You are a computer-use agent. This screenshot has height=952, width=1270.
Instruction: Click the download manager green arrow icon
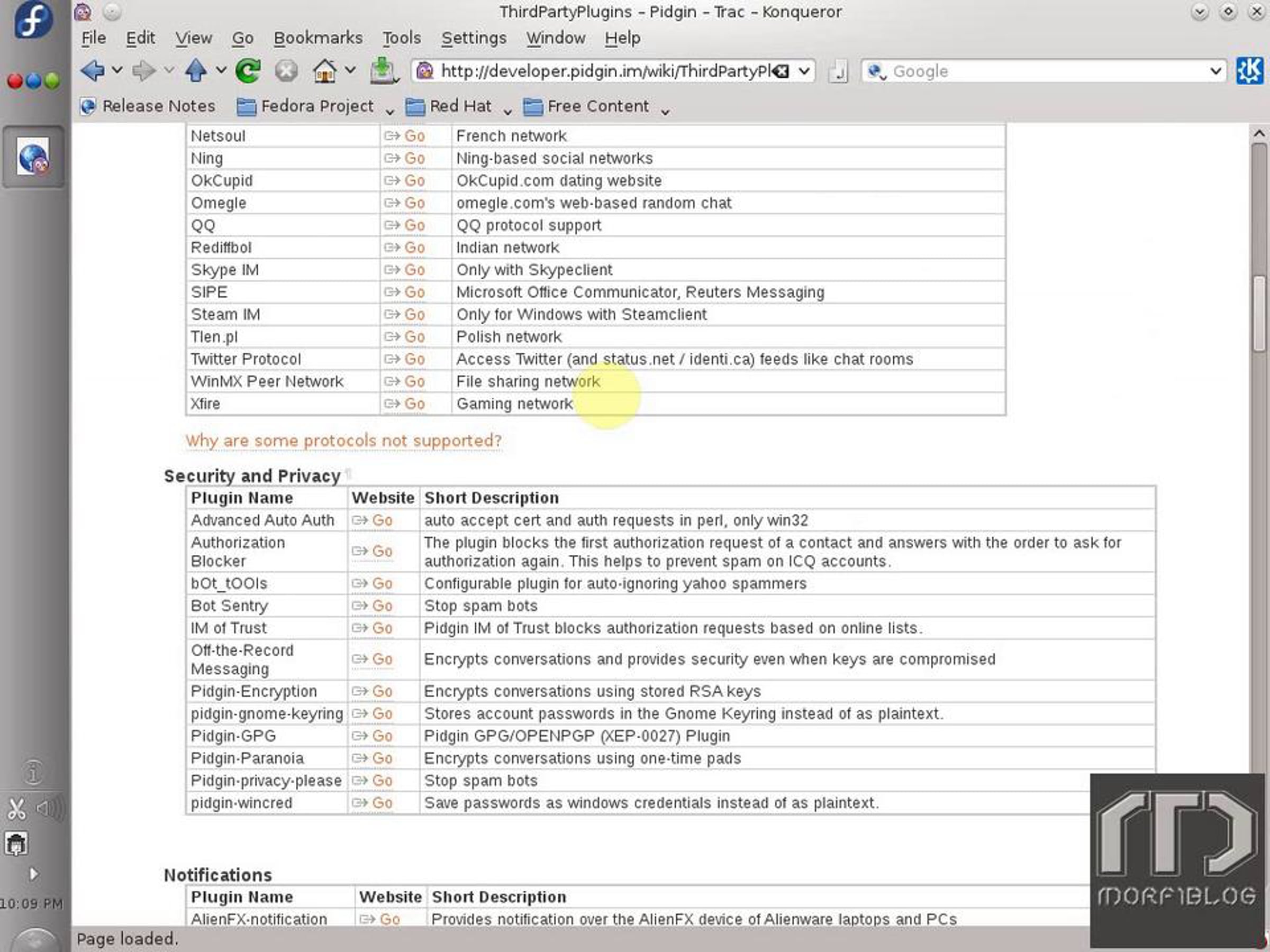[383, 71]
